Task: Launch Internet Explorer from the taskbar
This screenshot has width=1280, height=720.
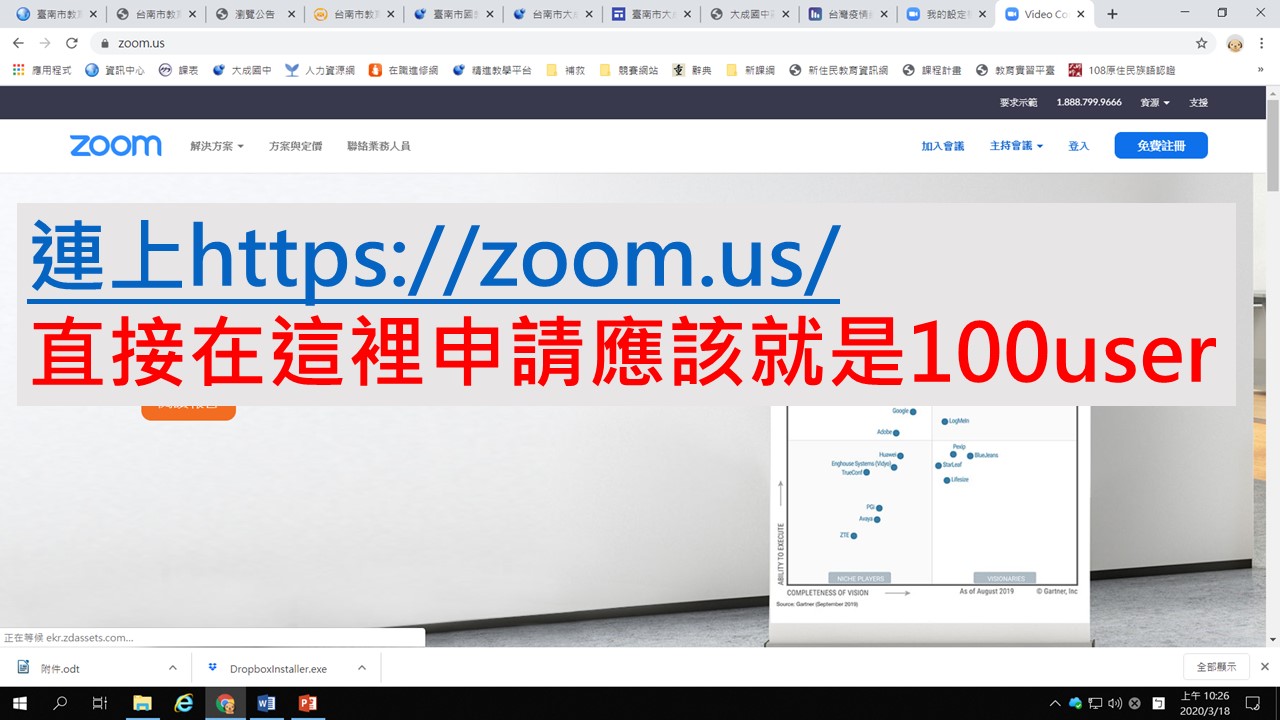Action: tap(184, 703)
